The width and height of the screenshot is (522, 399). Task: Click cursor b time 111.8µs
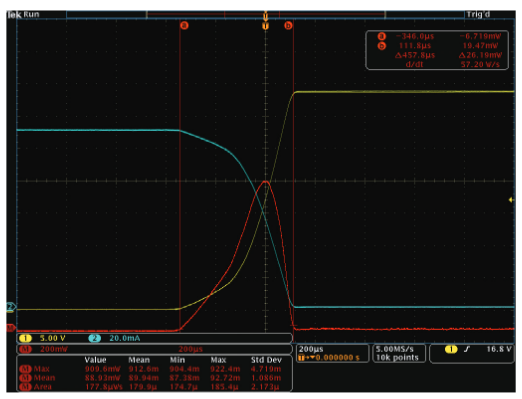coord(415,46)
